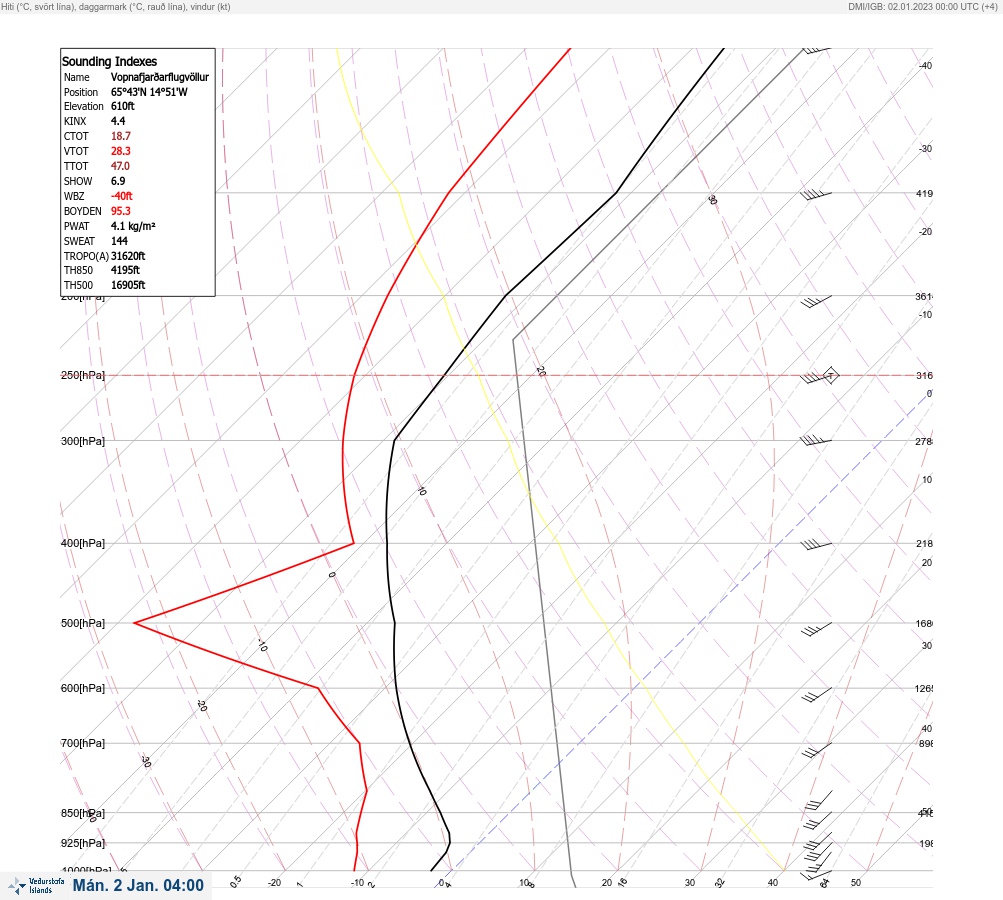Image resolution: width=1003 pixels, height=900 pixels.
Task: Click the 700[hPa] pressure label
Action: [83, 743]
